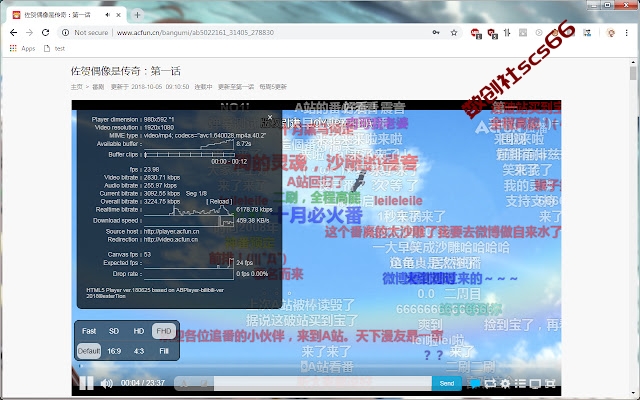Close the 佐贺偶像是传奇 tab
Image resolution: width=640 pixels, height=400 pixels.
pyautogui.click(x=118, y=15)
